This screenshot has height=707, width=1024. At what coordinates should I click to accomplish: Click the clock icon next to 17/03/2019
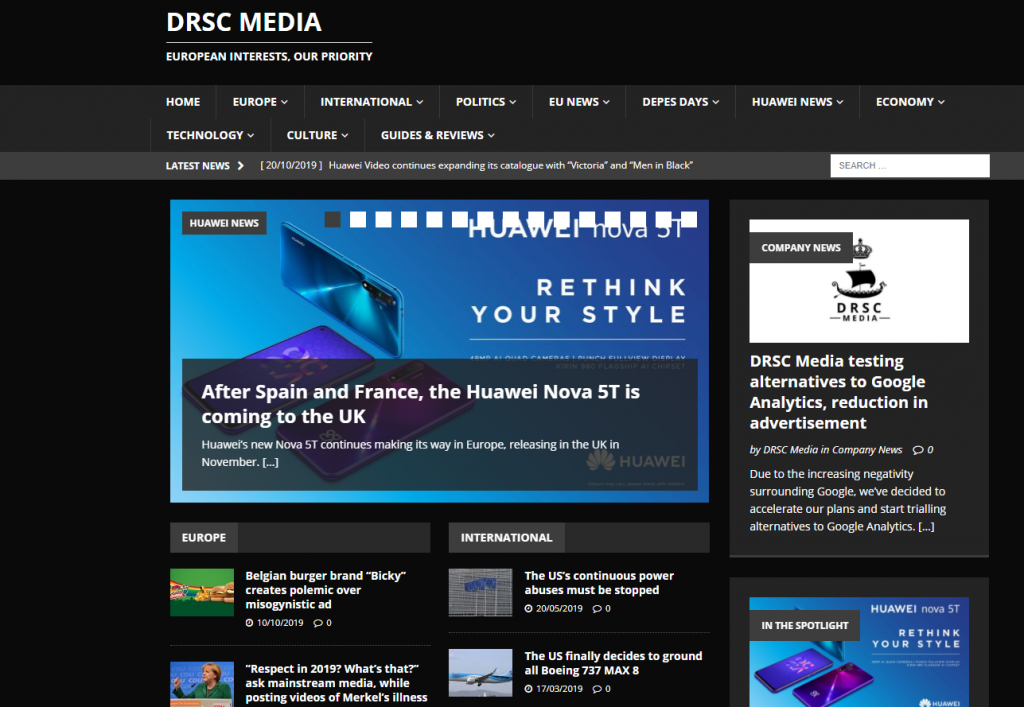coord(528,689)
